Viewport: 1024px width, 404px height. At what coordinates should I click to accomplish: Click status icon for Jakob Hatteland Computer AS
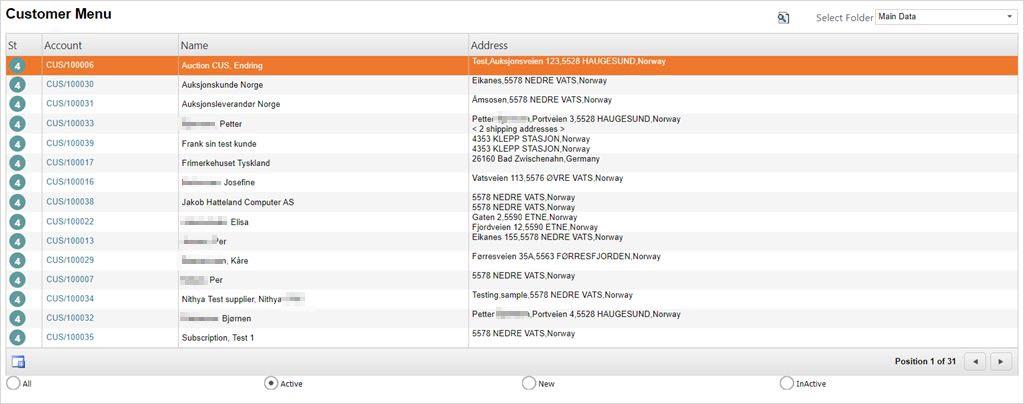(x=17, y=202)
